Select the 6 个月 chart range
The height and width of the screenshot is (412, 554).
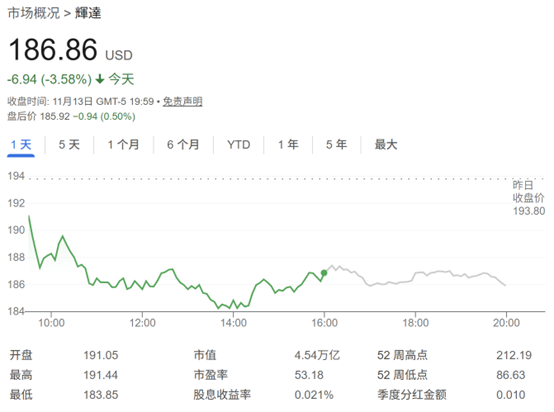[183, 145]
